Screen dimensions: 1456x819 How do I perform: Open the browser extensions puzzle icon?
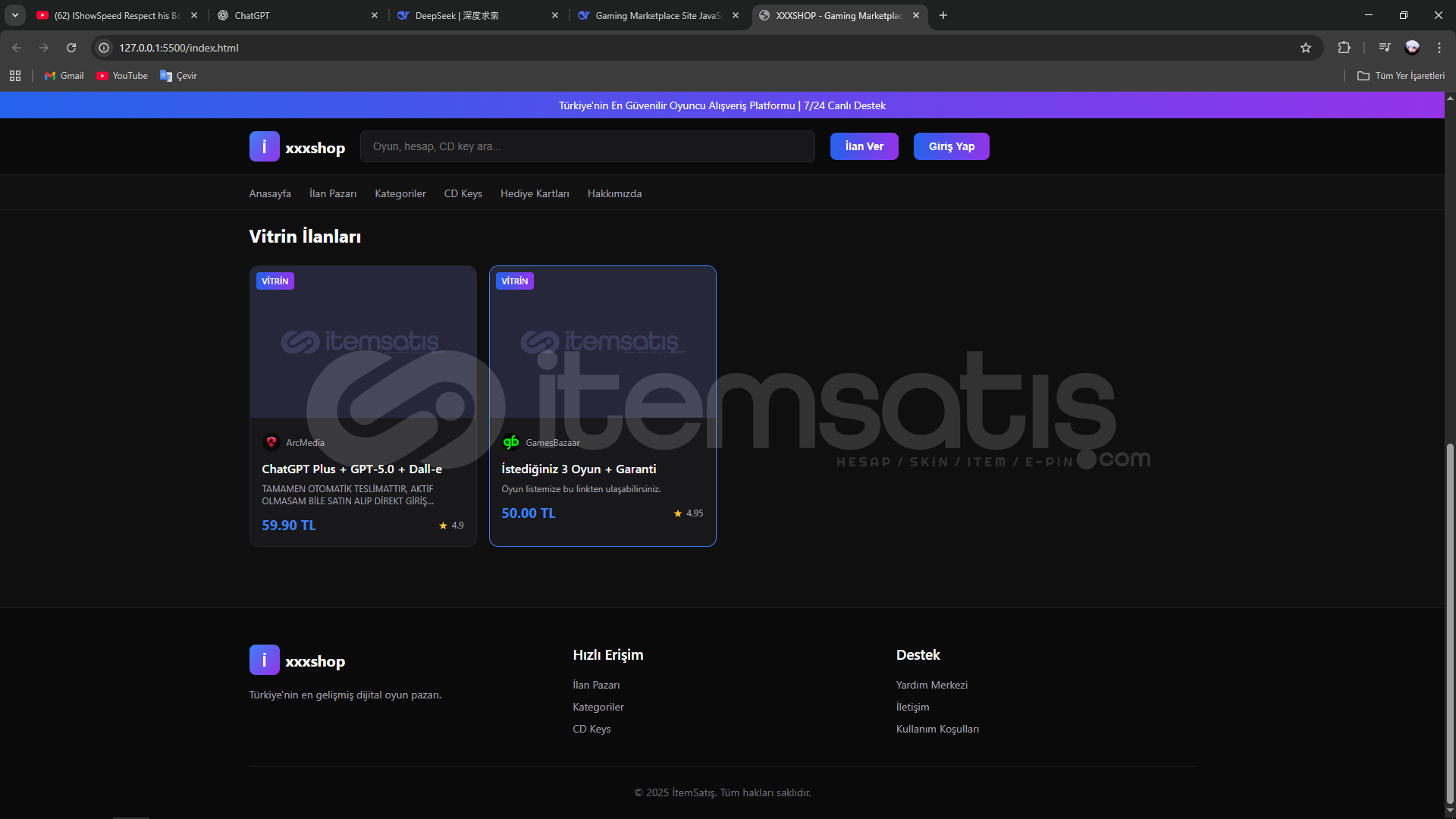click(1344, 48)
